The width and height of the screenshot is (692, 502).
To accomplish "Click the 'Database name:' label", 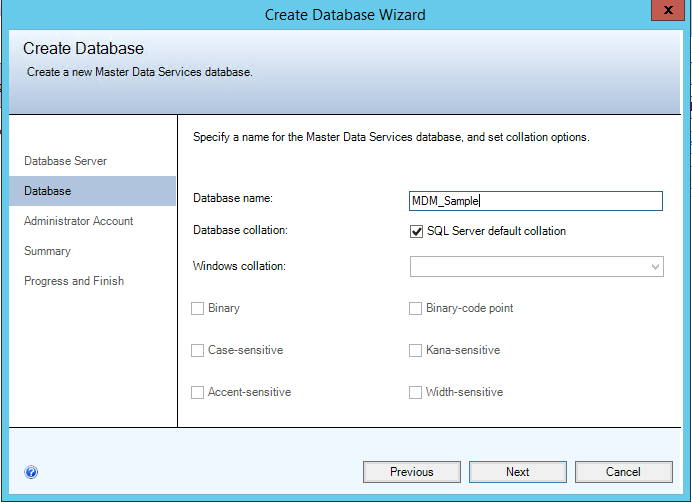I will (x=233, y=198).
